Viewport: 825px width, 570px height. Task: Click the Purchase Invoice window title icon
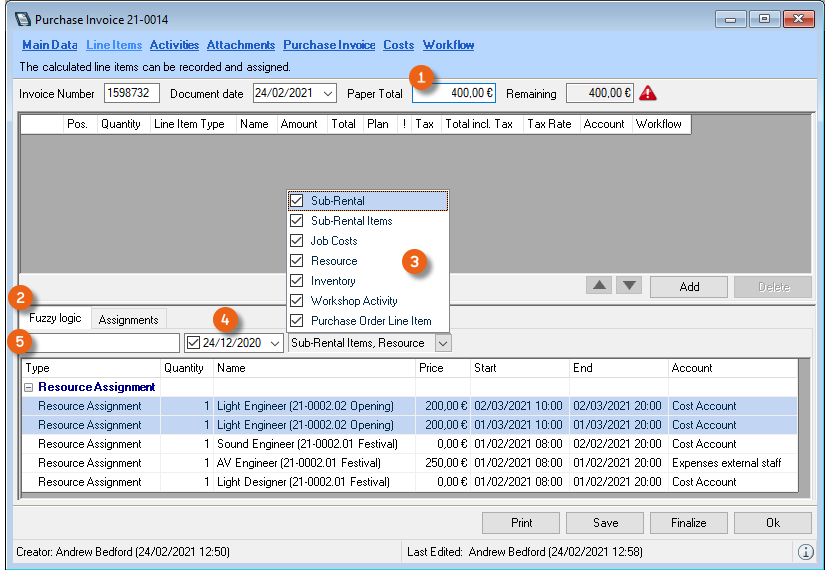(x=22, y=19)
